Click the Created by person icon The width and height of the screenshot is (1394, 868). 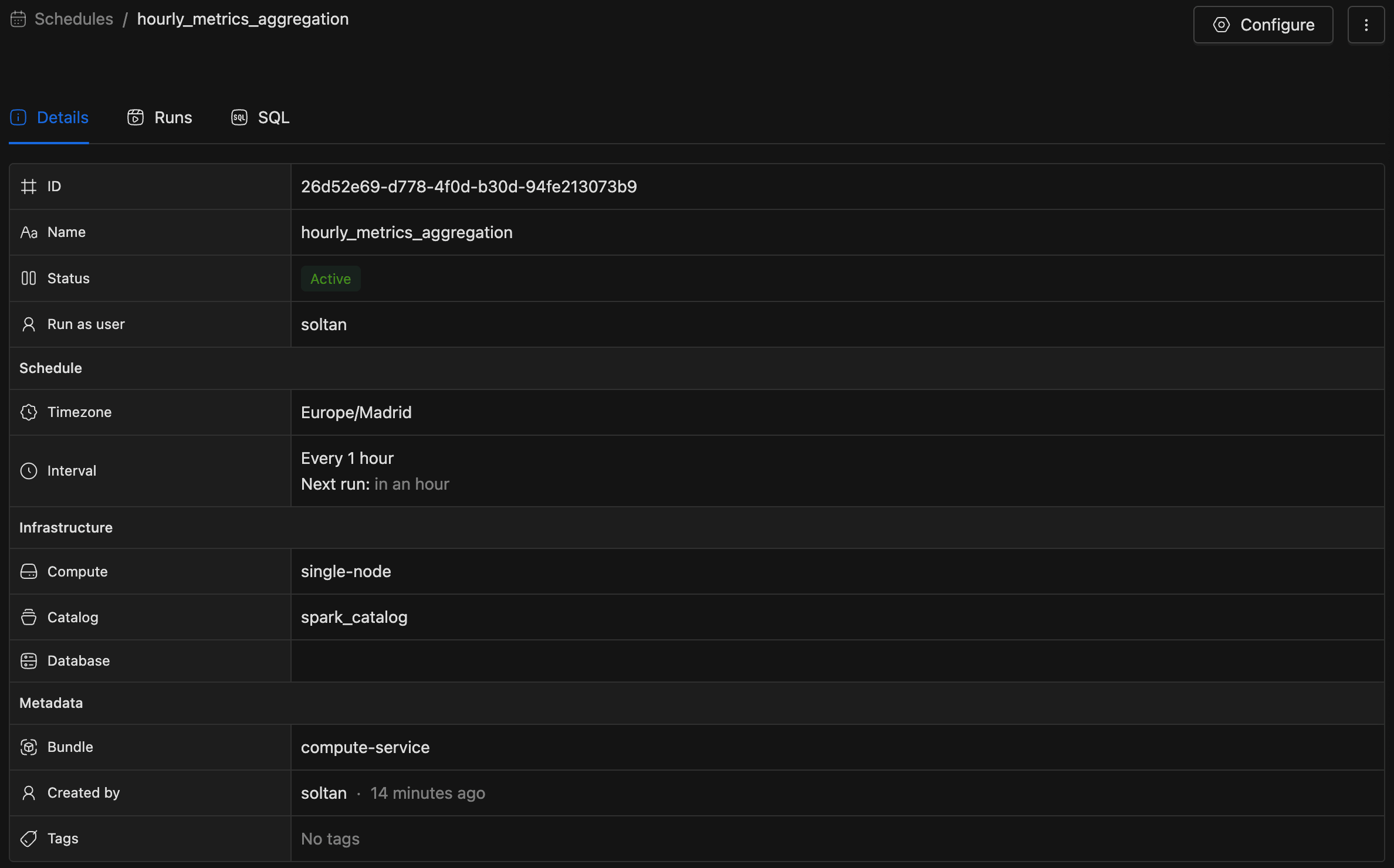coord(29,793)
